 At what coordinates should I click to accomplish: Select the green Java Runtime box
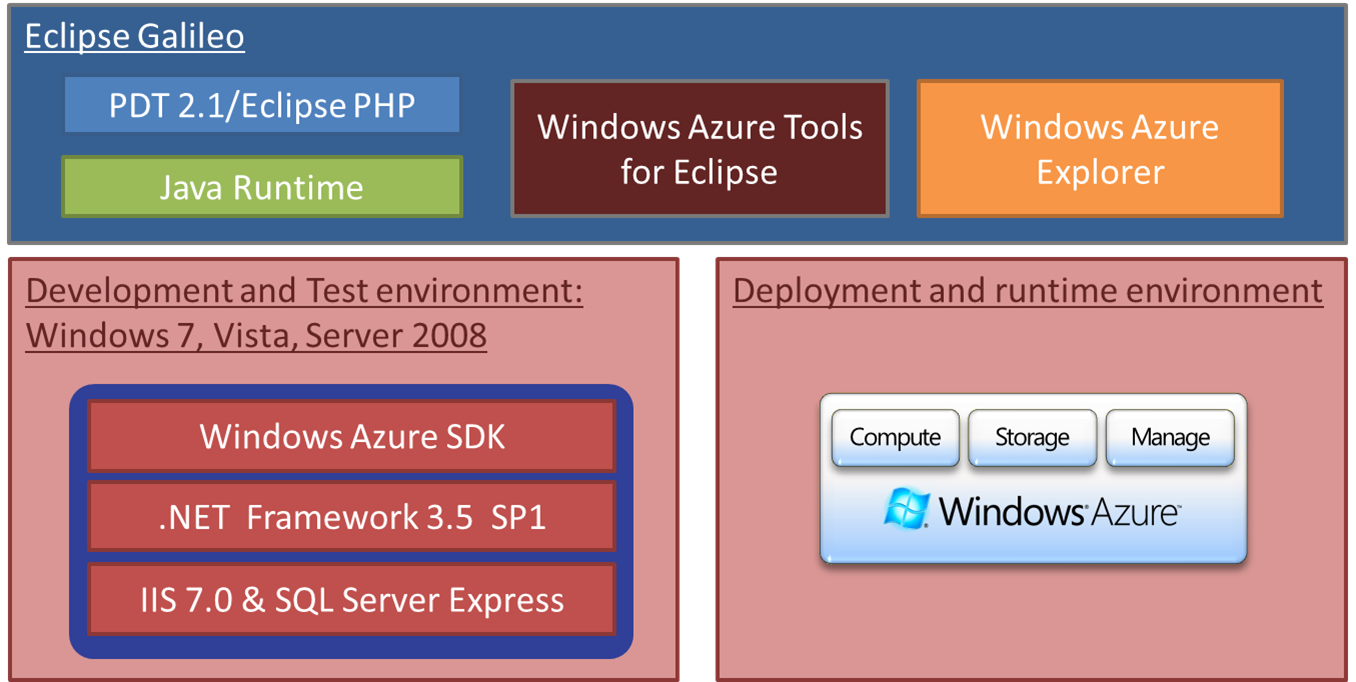(262, 187)
